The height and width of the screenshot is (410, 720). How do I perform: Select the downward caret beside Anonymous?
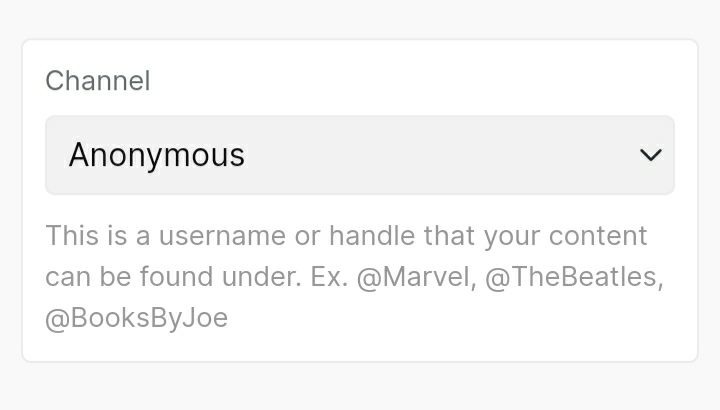click(651, 155)
